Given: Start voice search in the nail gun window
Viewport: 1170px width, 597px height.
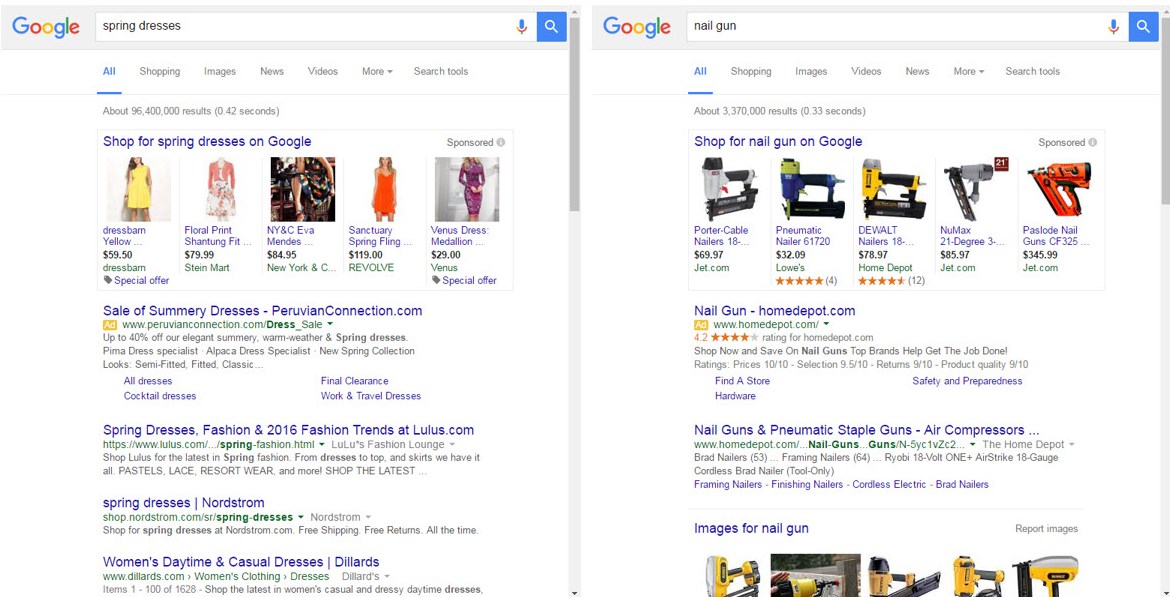Looking at the screenshot, I should click(1113, 27).
